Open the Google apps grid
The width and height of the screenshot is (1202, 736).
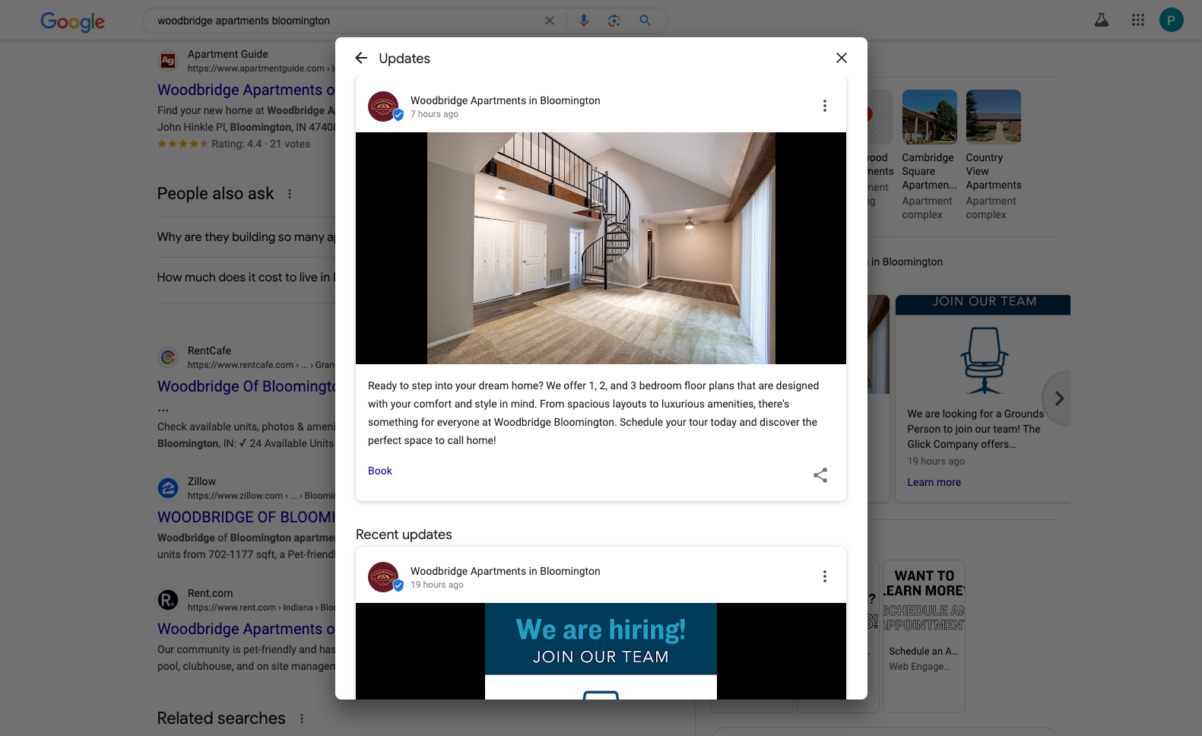pyautogui.click(x=1137, y=19)
